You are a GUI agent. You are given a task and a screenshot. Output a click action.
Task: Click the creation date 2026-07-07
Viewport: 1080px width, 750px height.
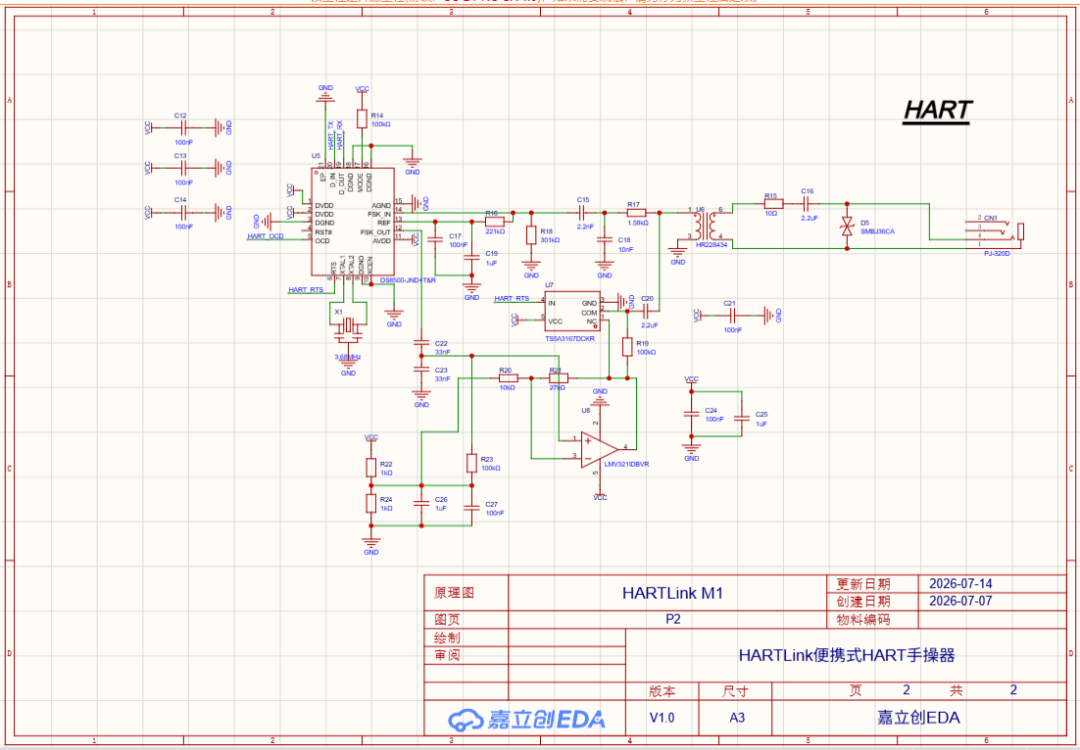961,601
